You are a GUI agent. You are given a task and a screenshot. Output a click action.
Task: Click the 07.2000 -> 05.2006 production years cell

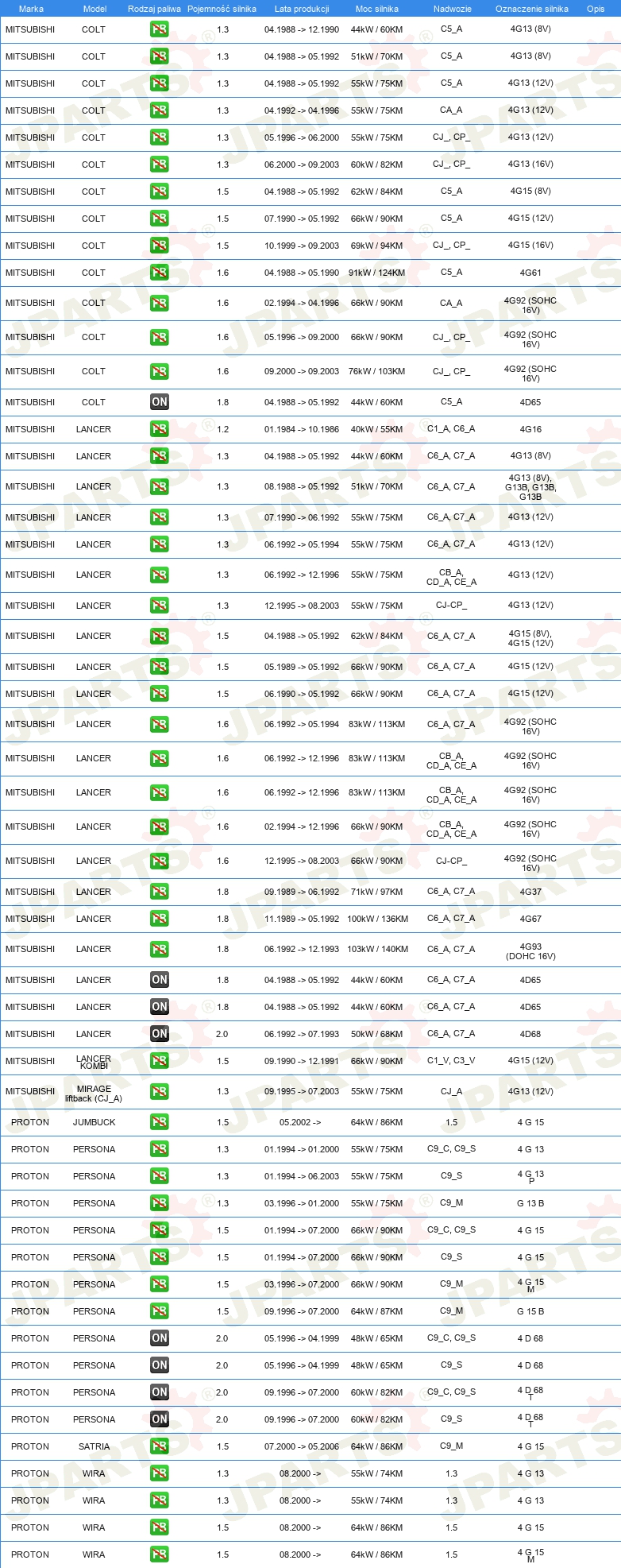(x=302, y=1446)
